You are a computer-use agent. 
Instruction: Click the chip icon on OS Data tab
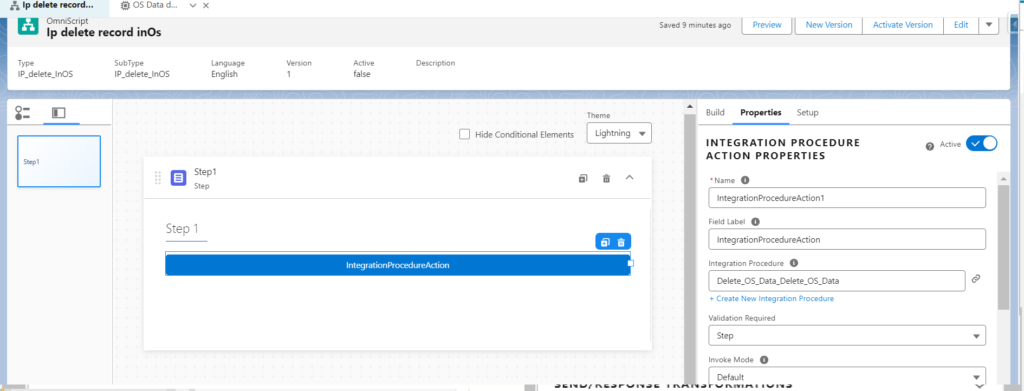(x=125, y=5)
